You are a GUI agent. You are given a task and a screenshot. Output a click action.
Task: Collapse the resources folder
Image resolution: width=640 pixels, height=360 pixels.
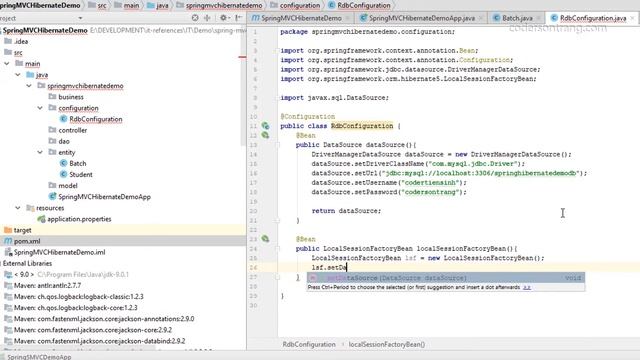coord(18,208)
